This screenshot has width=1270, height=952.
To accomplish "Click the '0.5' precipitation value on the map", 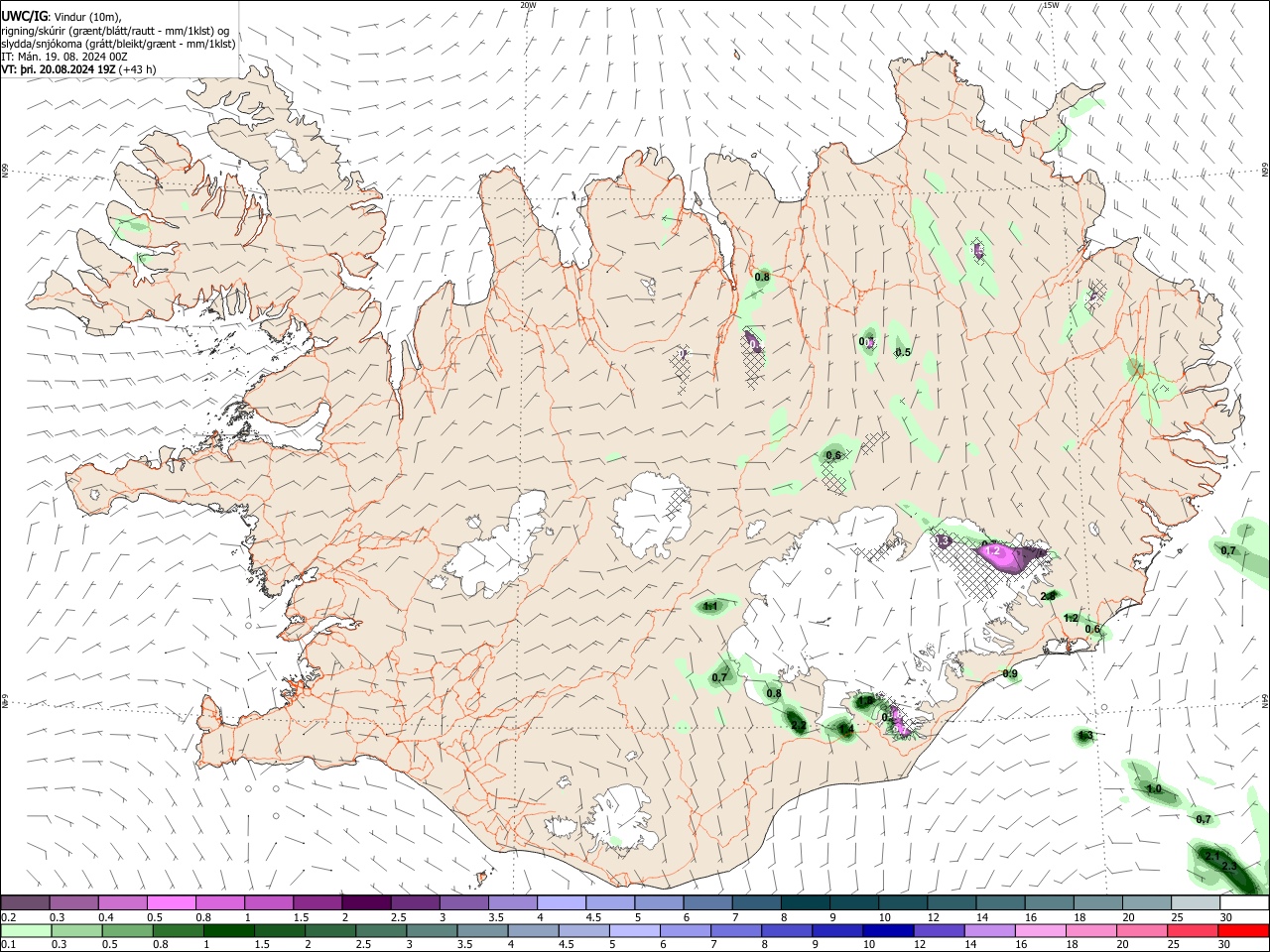I will pos(903,353).
